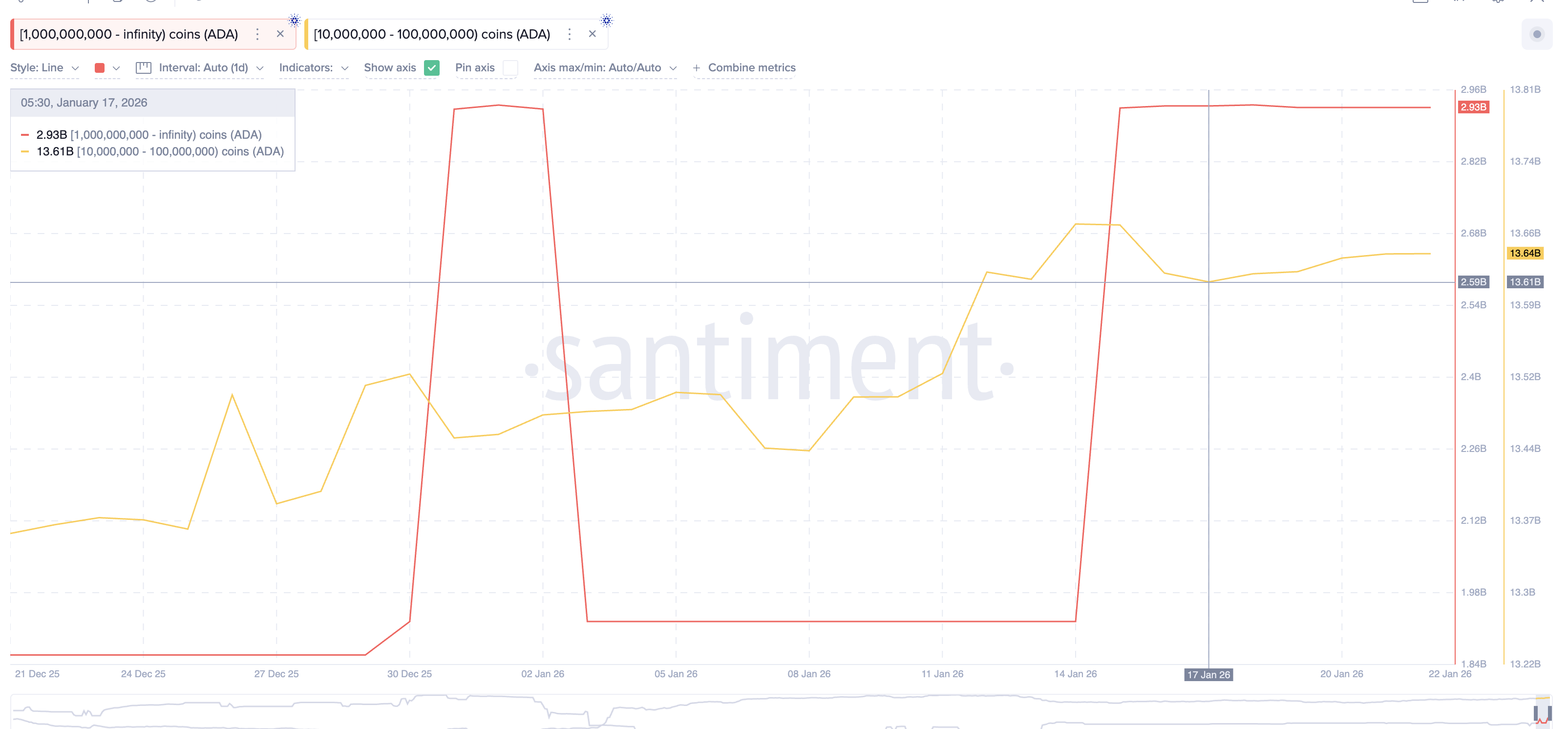Click Cardano logo on yellow metric tab
The width and height of the screenshot is (1568, 729).
coord(606,21)
